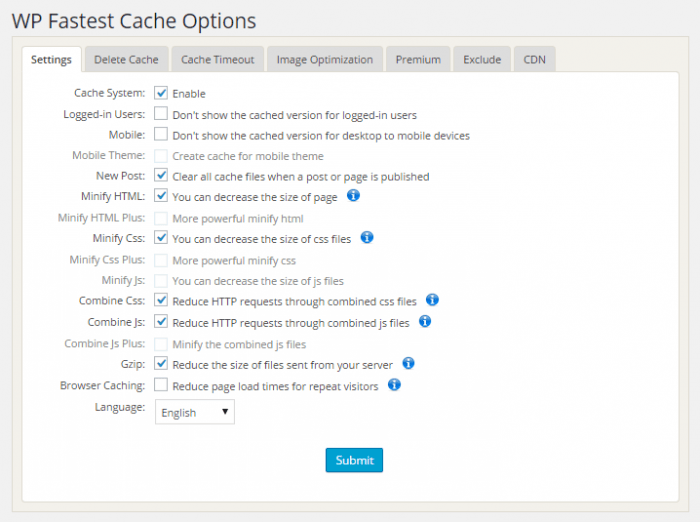The height and width of the screenshot is (522, 700).
Task: Click 'Reduce page load times for repeat visitors' text
Action: [275, 386]
